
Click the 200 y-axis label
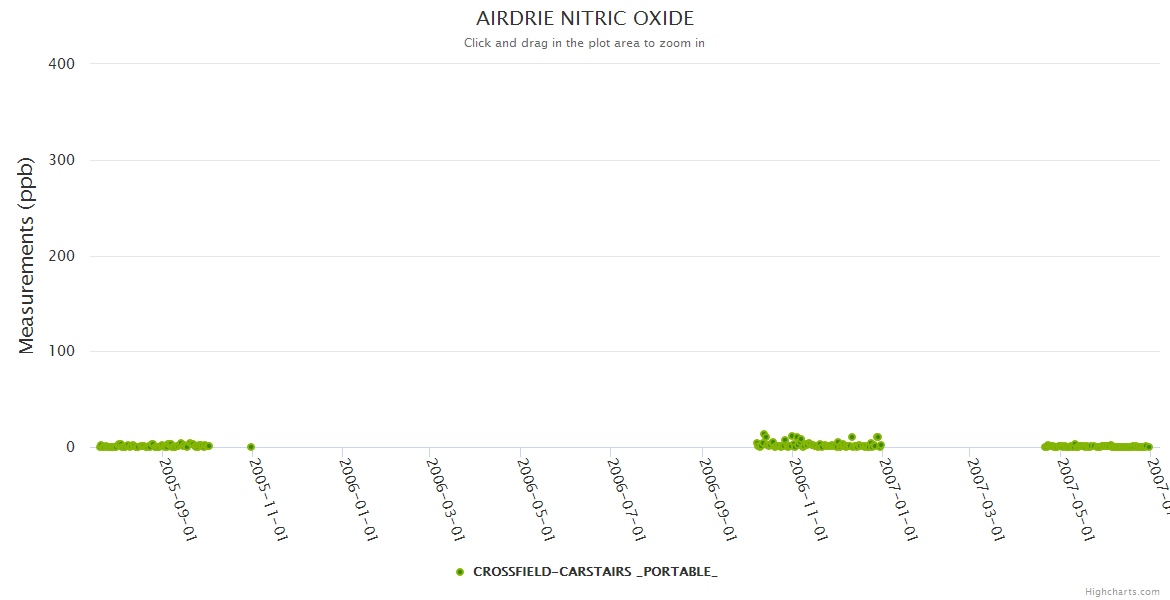click(x=61, y=256)
